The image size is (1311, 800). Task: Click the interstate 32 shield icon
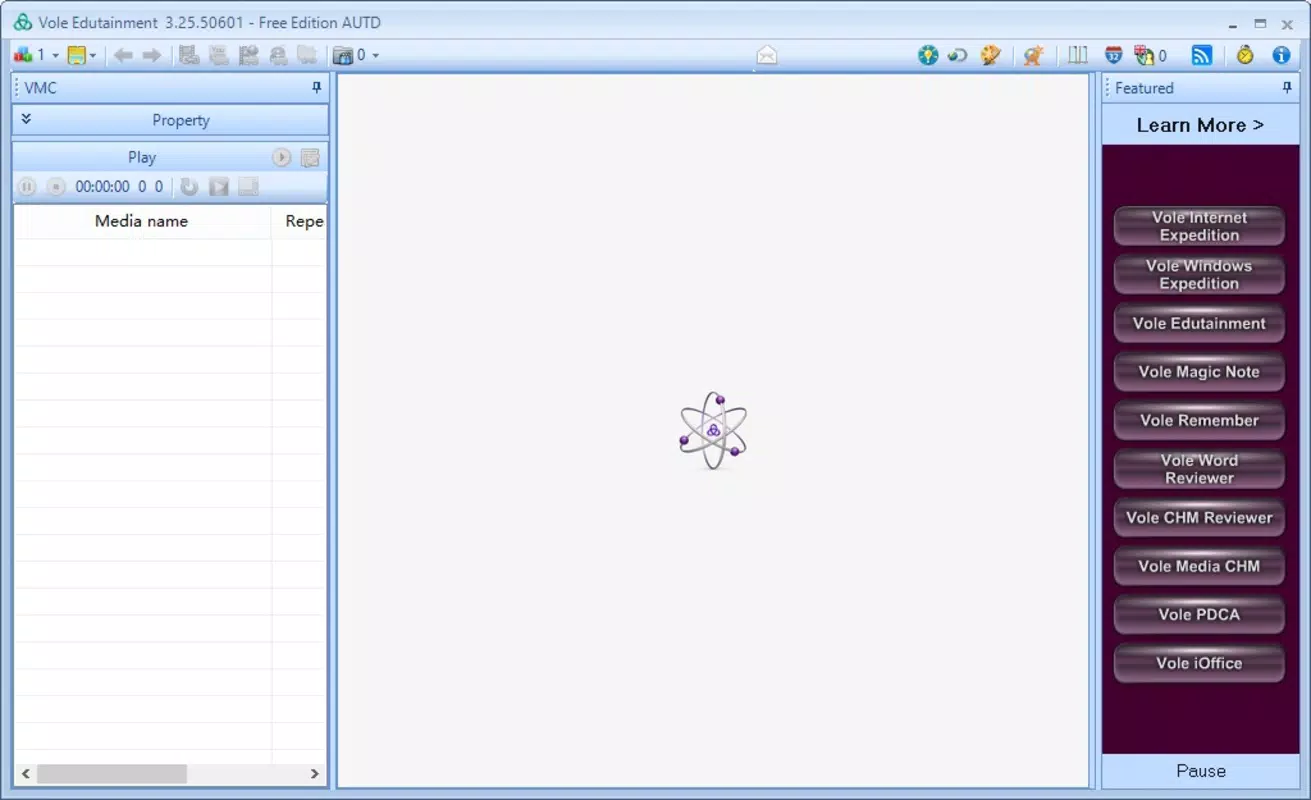1113,55
